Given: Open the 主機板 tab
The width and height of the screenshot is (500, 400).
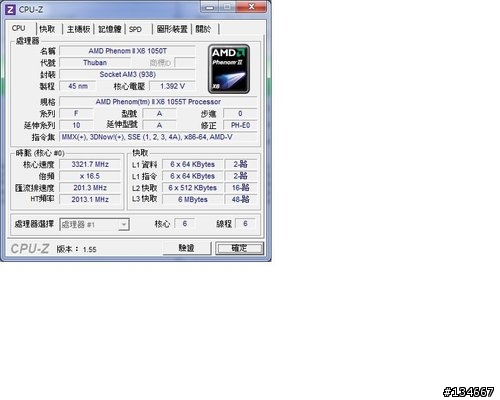Looking at the screenshot, I should [x=78, y=29].
